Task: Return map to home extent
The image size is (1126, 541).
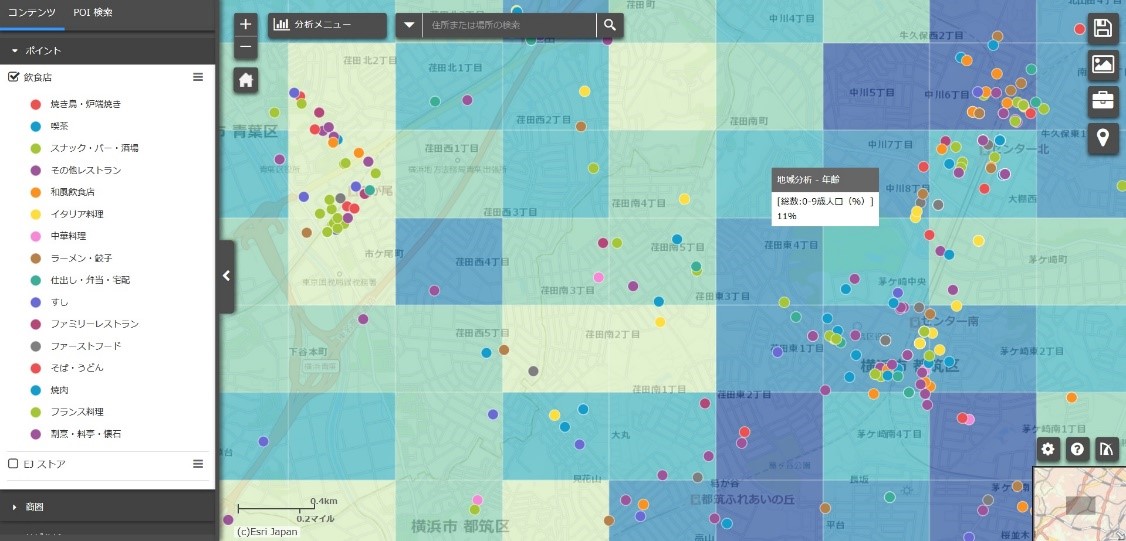Action: (x=246, y=80)
